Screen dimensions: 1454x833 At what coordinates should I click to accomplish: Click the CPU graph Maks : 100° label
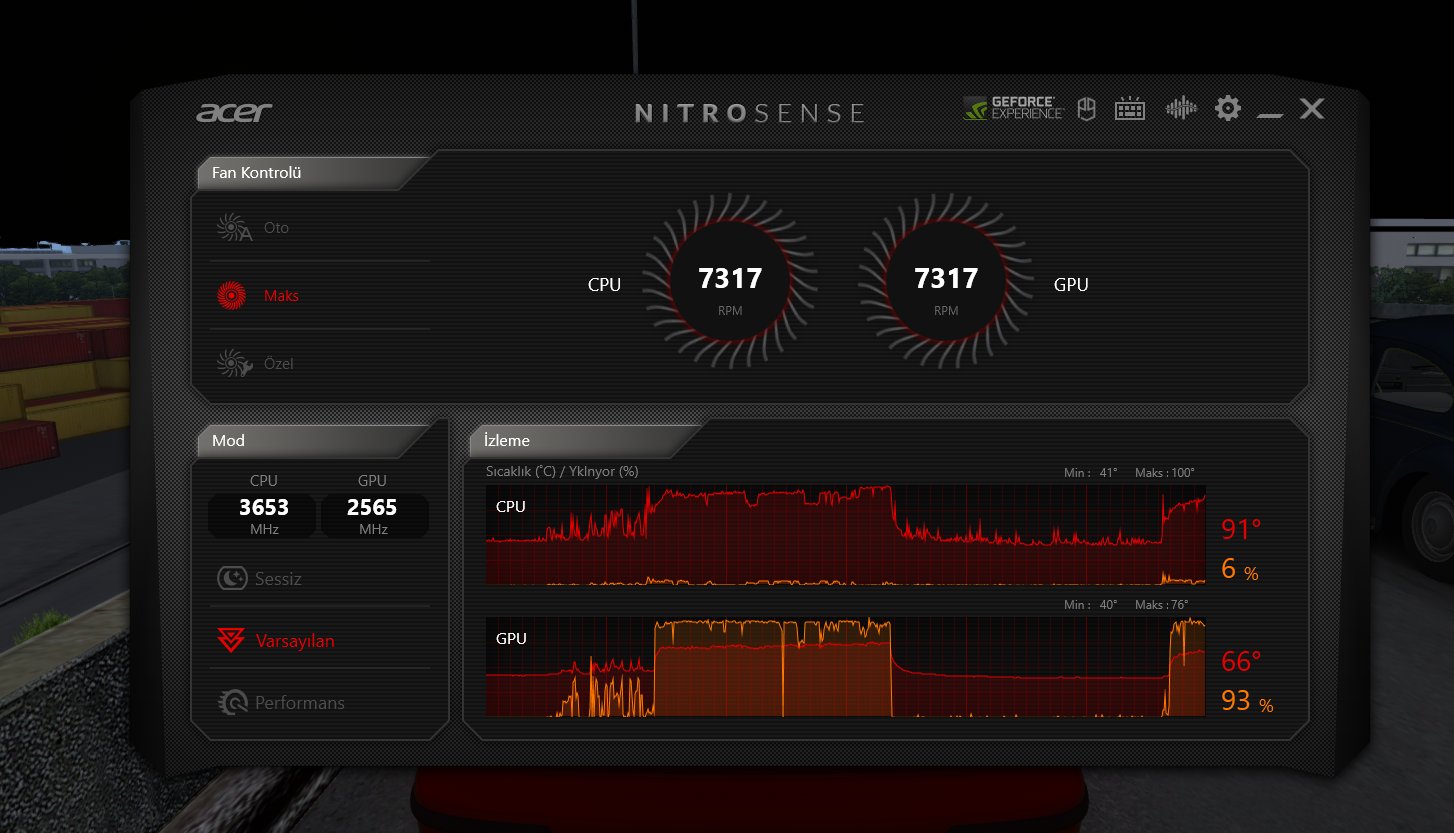tap(1165, 473)
